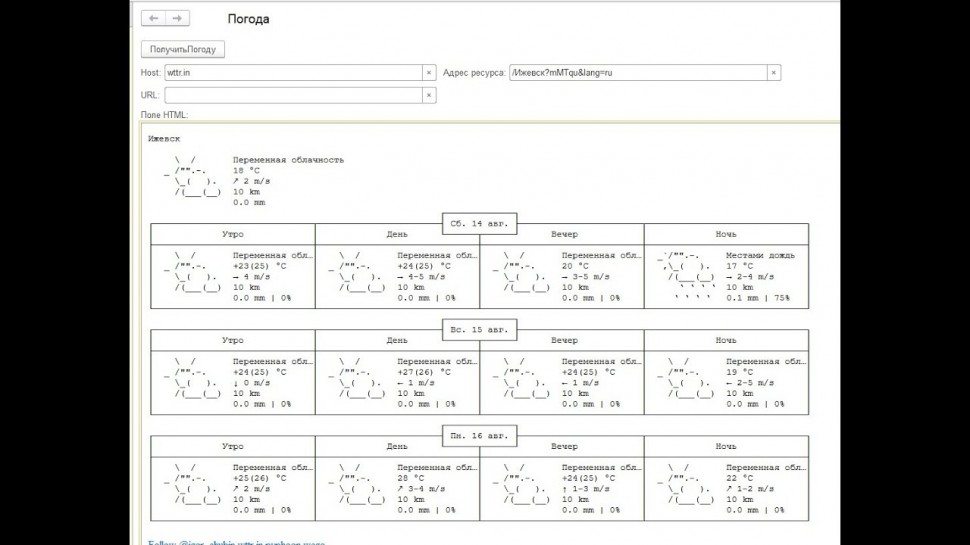Click the forward navigation arrow

point(176,19)
